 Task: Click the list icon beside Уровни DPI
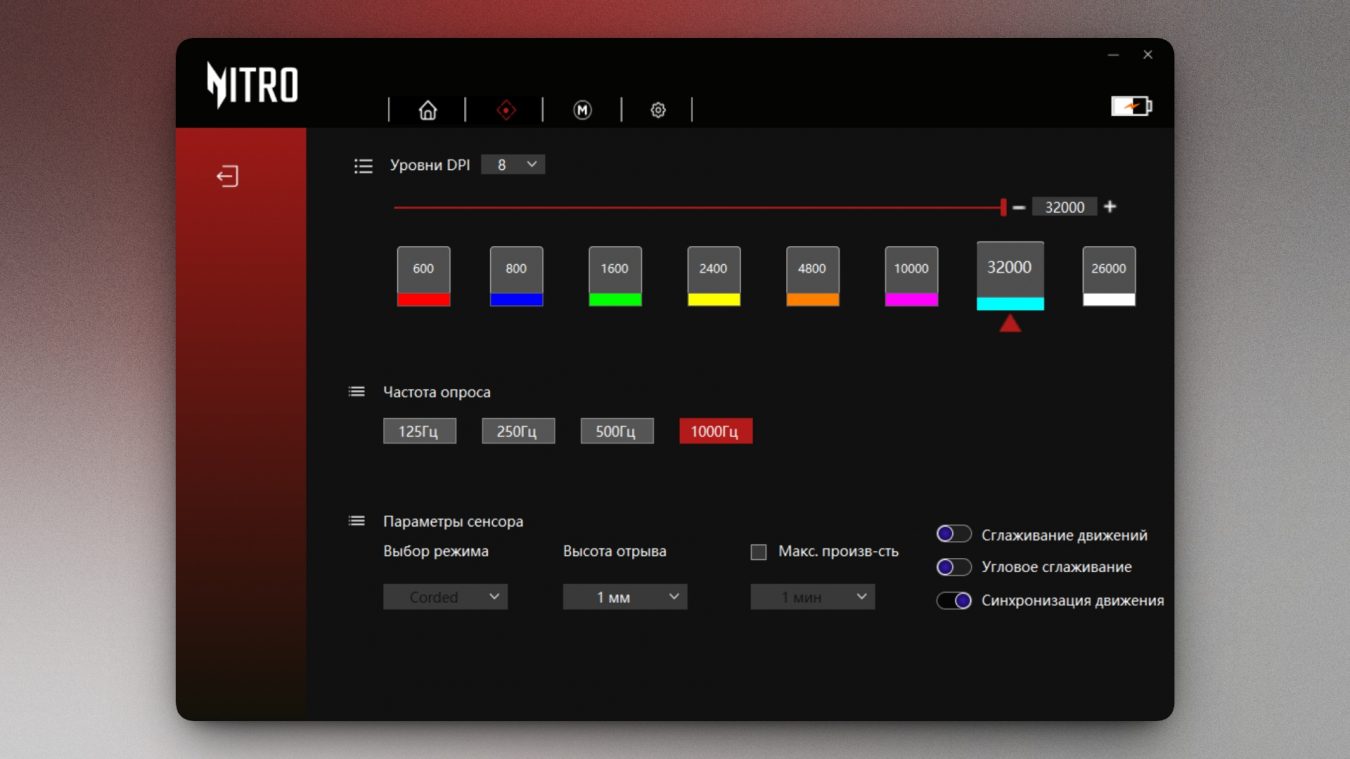point(363,166)
